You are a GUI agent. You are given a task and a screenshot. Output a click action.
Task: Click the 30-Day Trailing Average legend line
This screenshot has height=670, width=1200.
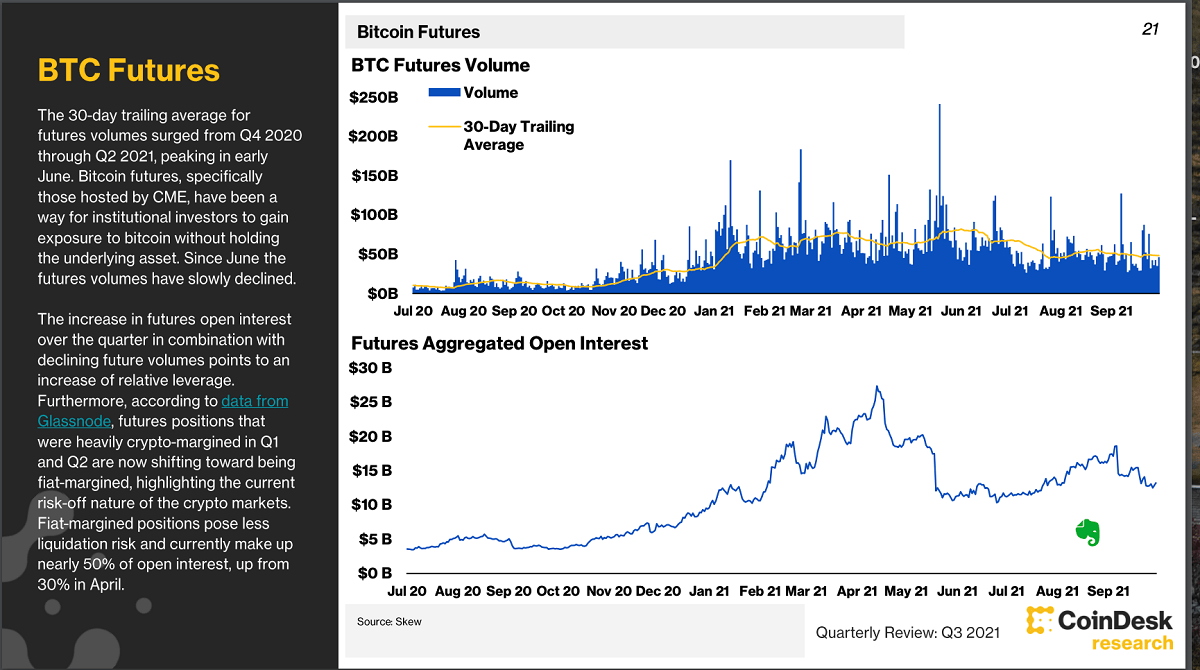(x=444, y=127)
